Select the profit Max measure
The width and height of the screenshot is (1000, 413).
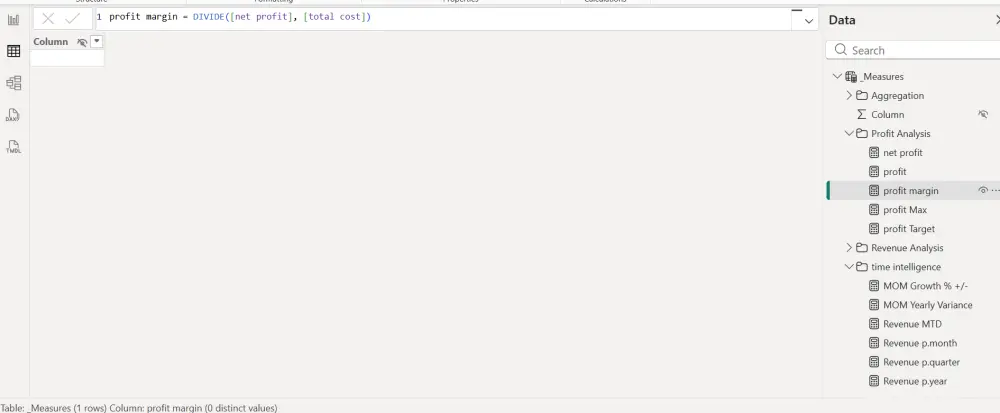tap(904, 210)
